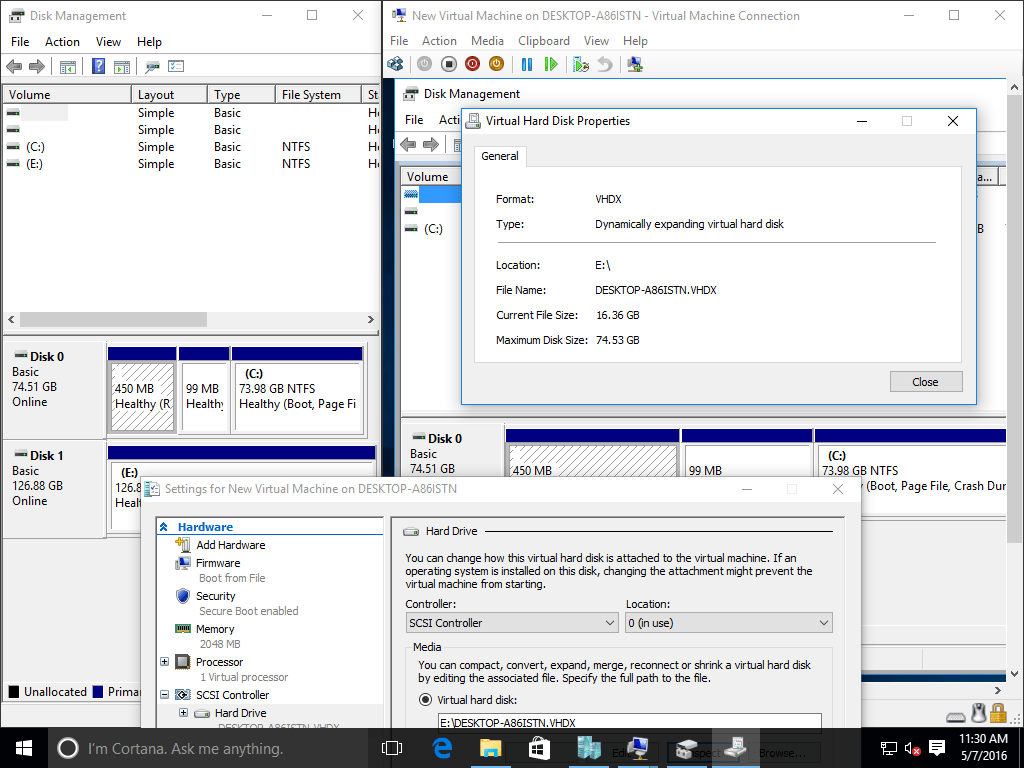Image resolution: width=1024 pixels, height=768 pixels.
Task: Select the 450 MB partition on host Disk 0
Action: (142, 397)
